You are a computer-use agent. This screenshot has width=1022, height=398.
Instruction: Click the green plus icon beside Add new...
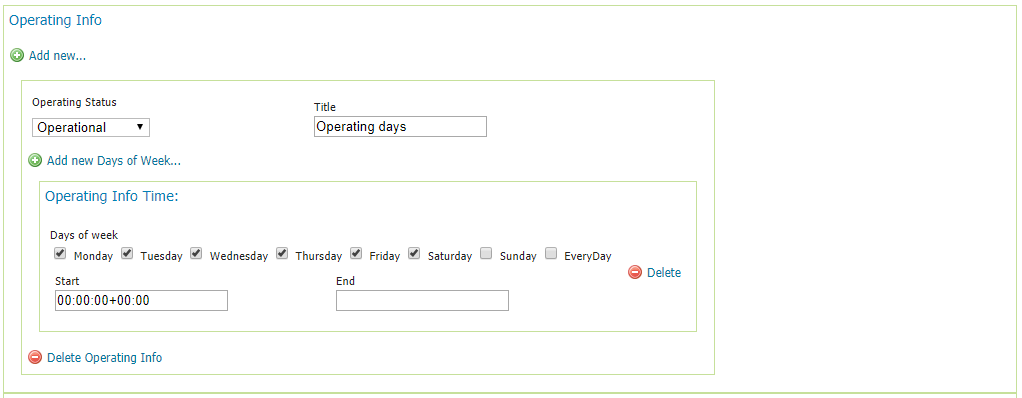(x=17, y=56)
